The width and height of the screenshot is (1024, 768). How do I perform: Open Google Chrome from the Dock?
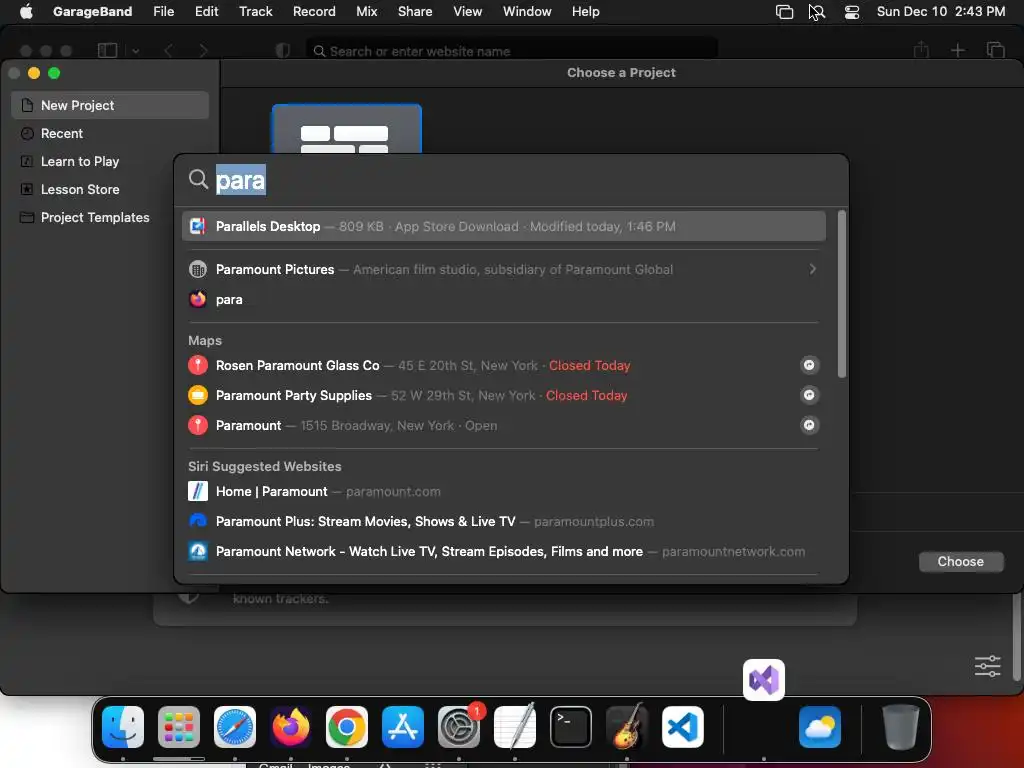point(347,727)
